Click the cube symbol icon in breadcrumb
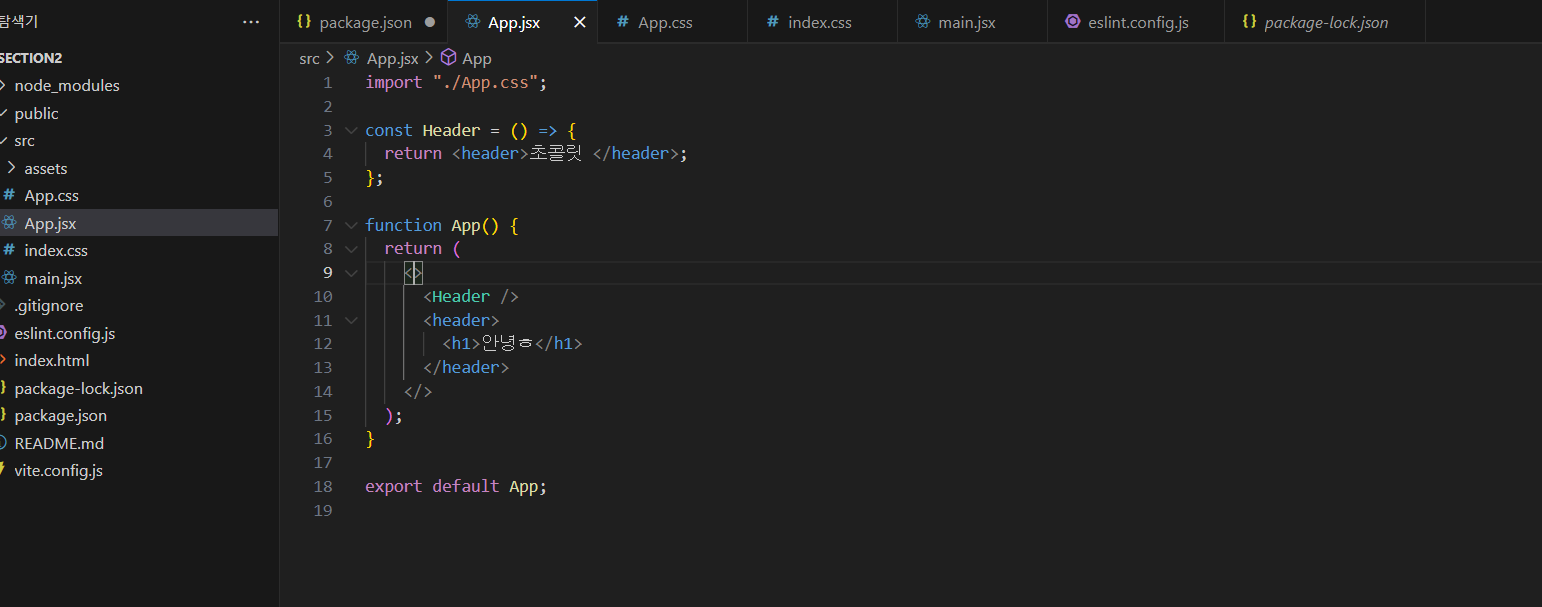Viewport: 1542px width, 607px height. 449,58
